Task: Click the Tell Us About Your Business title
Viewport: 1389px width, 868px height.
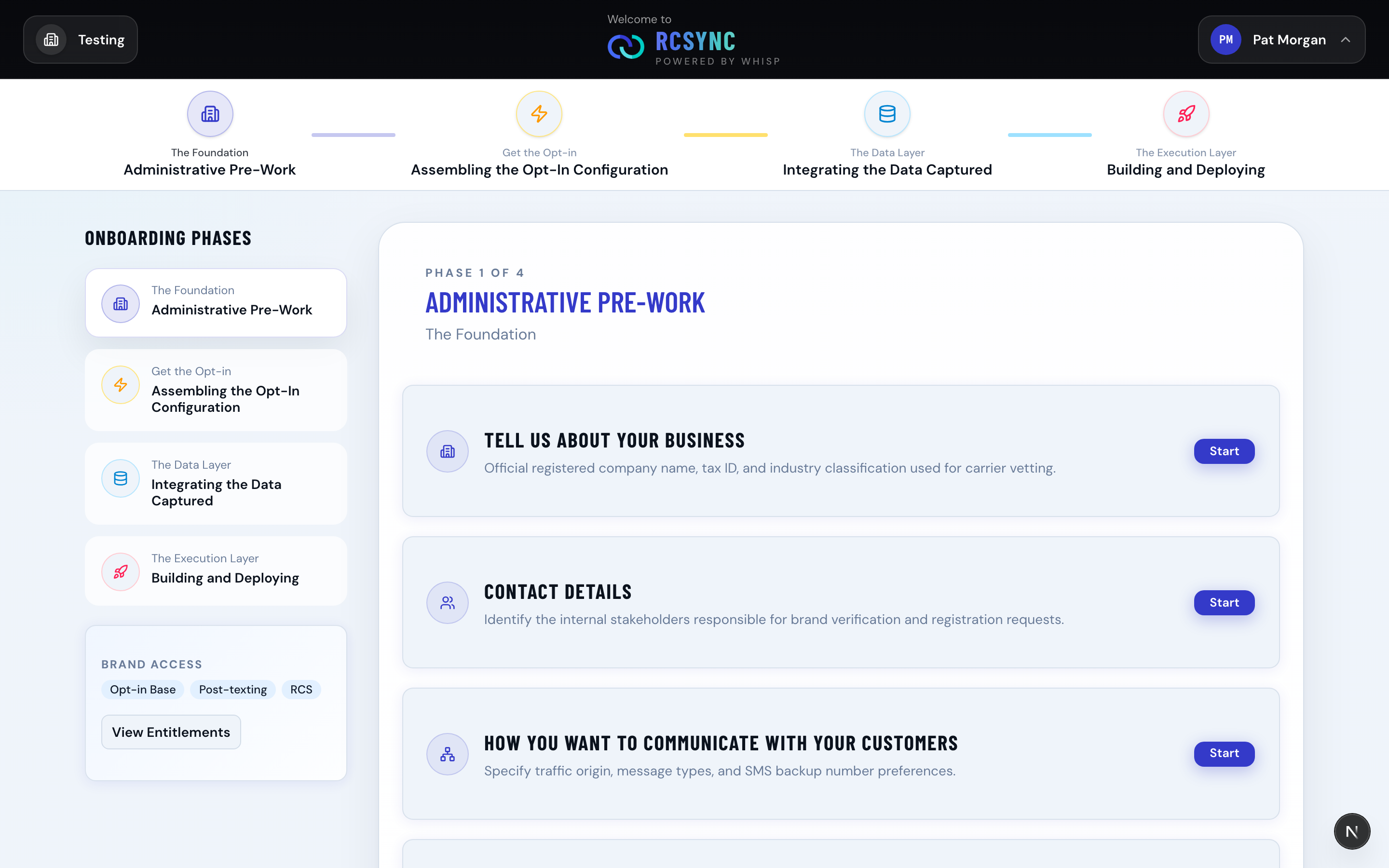Action: [x=614, y=440]
